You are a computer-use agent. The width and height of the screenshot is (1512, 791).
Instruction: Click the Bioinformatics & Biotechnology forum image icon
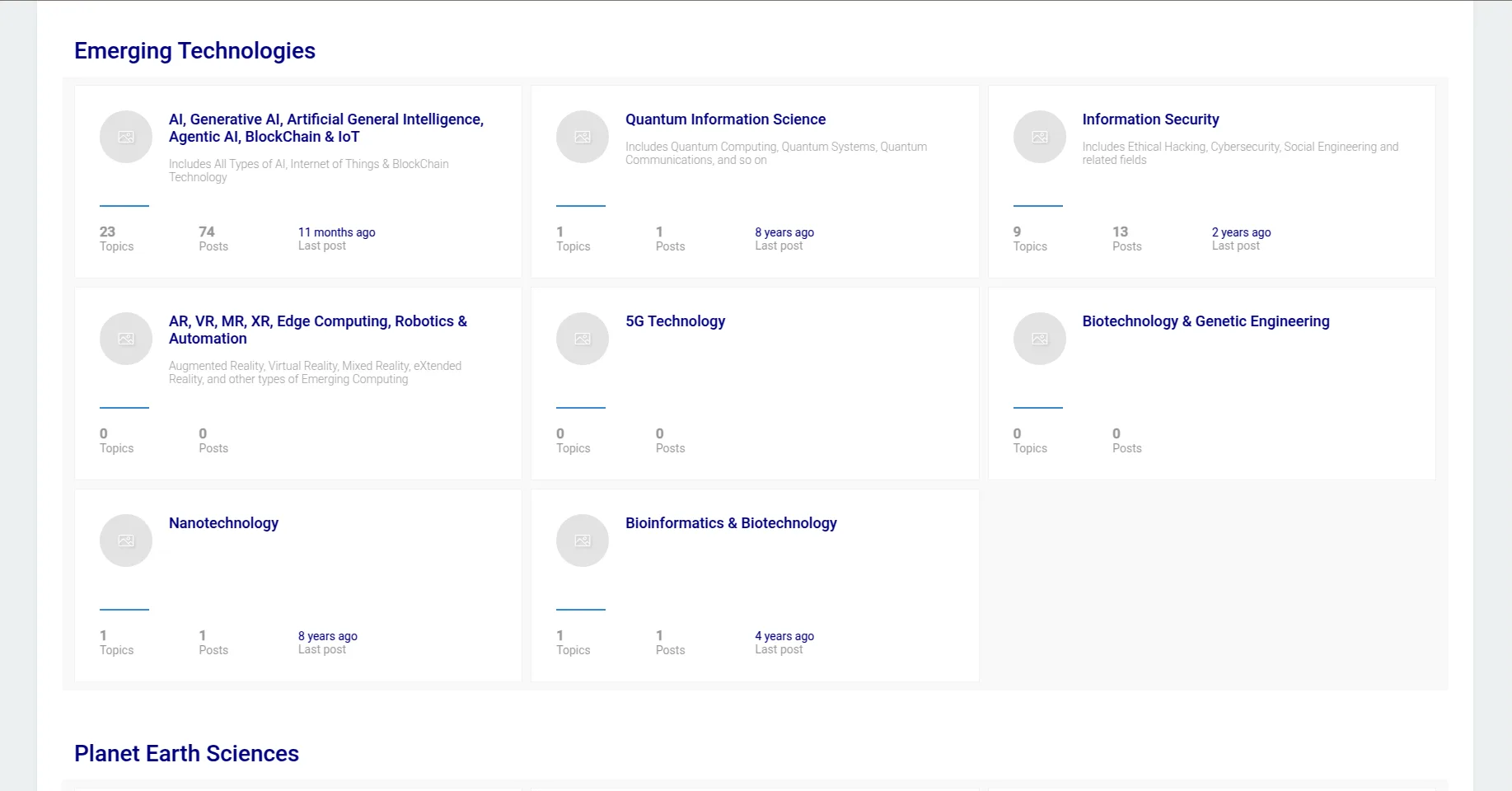pyautogui.click(x=583, y=541)
